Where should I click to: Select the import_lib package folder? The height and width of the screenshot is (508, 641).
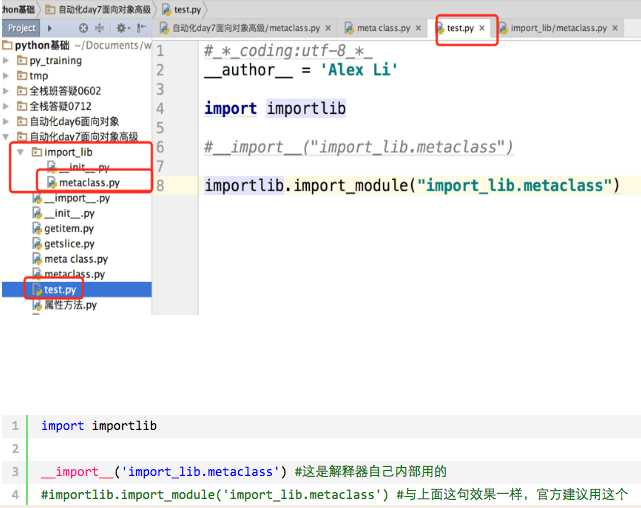62,152
